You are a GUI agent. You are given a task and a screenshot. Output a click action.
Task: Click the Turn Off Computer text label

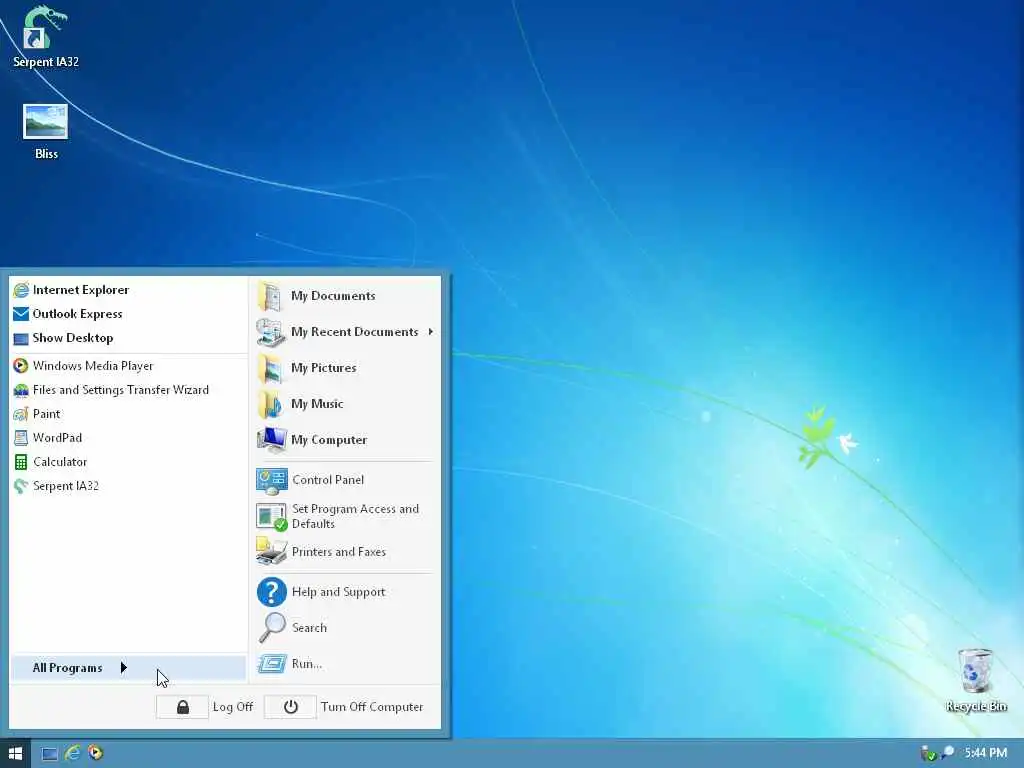(x=372, y=707)
